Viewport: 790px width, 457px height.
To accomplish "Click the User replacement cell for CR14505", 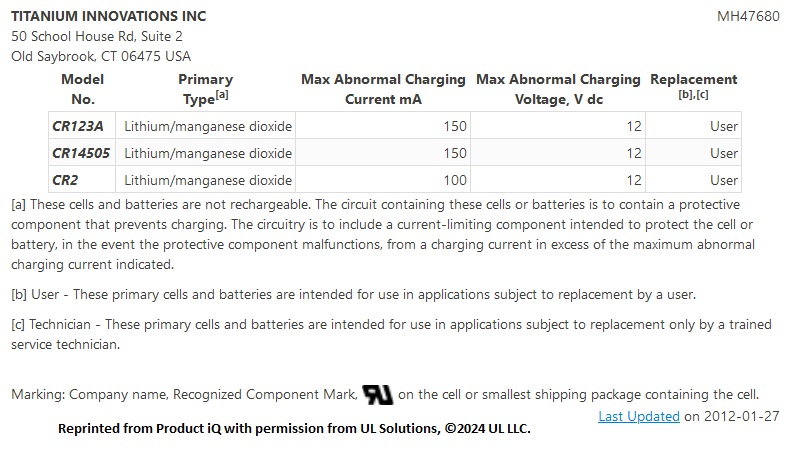I will tap(694, 153).
